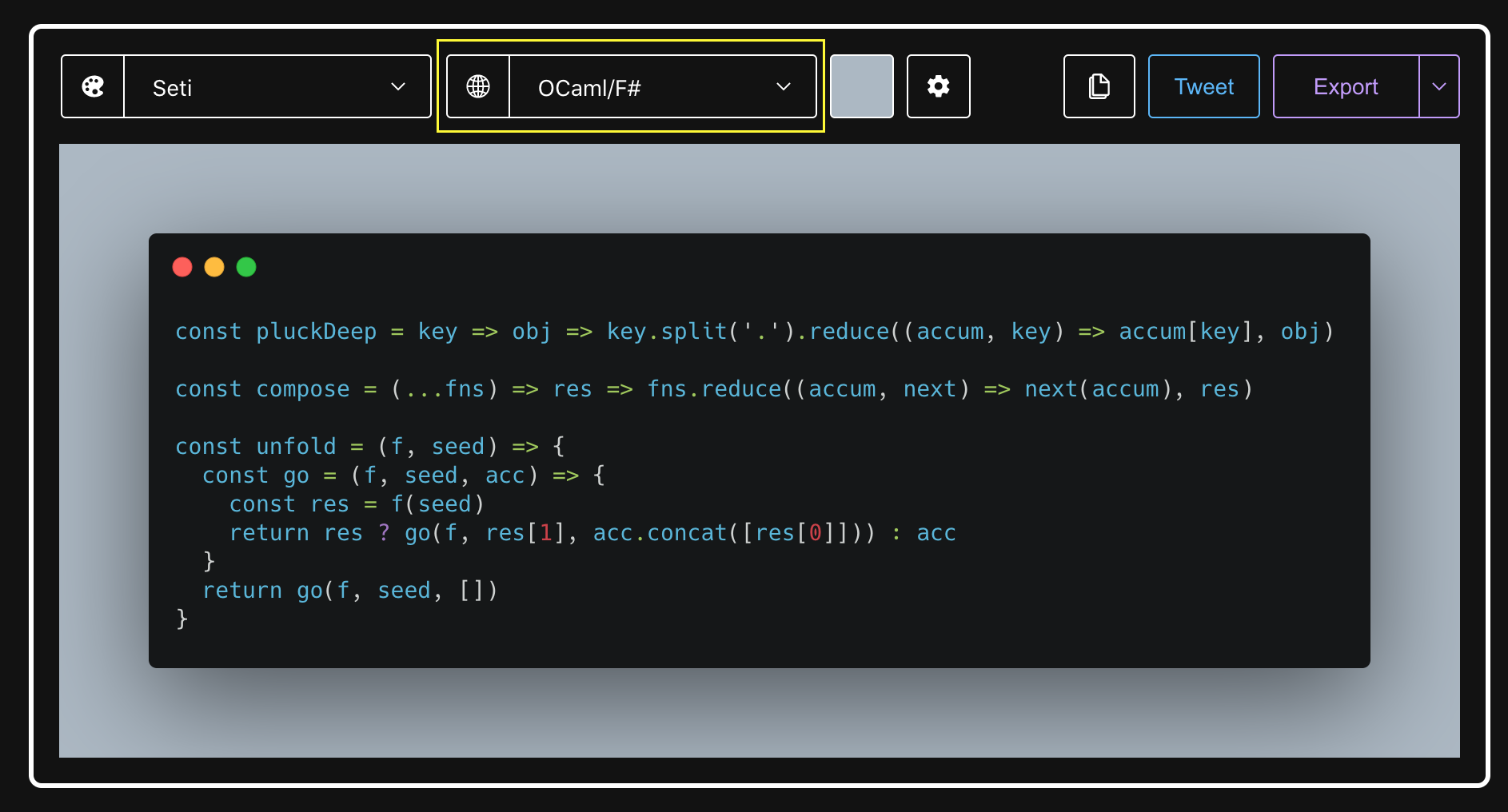This screenshot has height=812, width=1508.
Task: Click the Export button
Action: click(x=1346, y=86)
